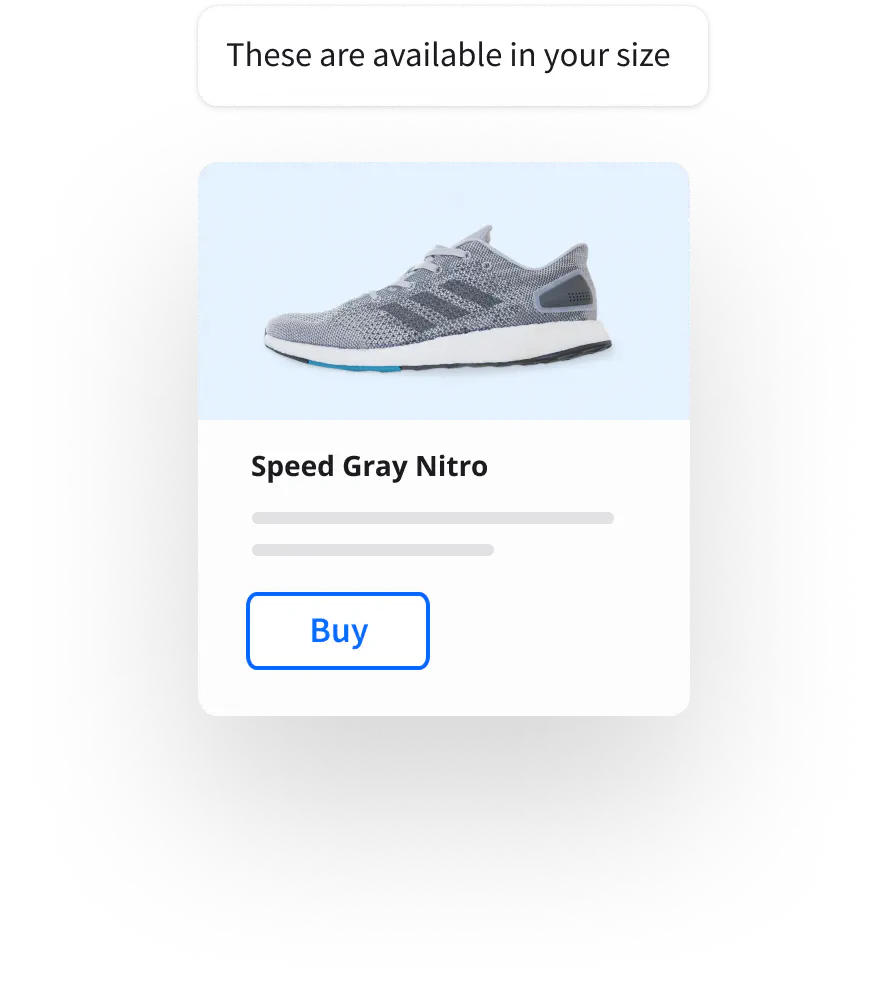Viewport: 886px width, 1003px height.
Task: Select the Speed Gray Nitro title
Action: 369,466
